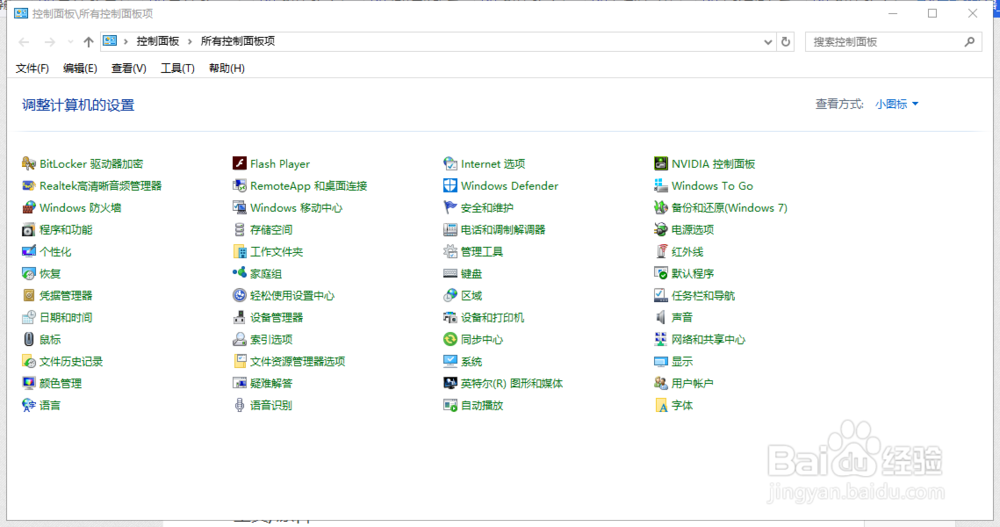Open the Windows 防火墙 icon
1000x527 pixels.
(x=29, y=207)
